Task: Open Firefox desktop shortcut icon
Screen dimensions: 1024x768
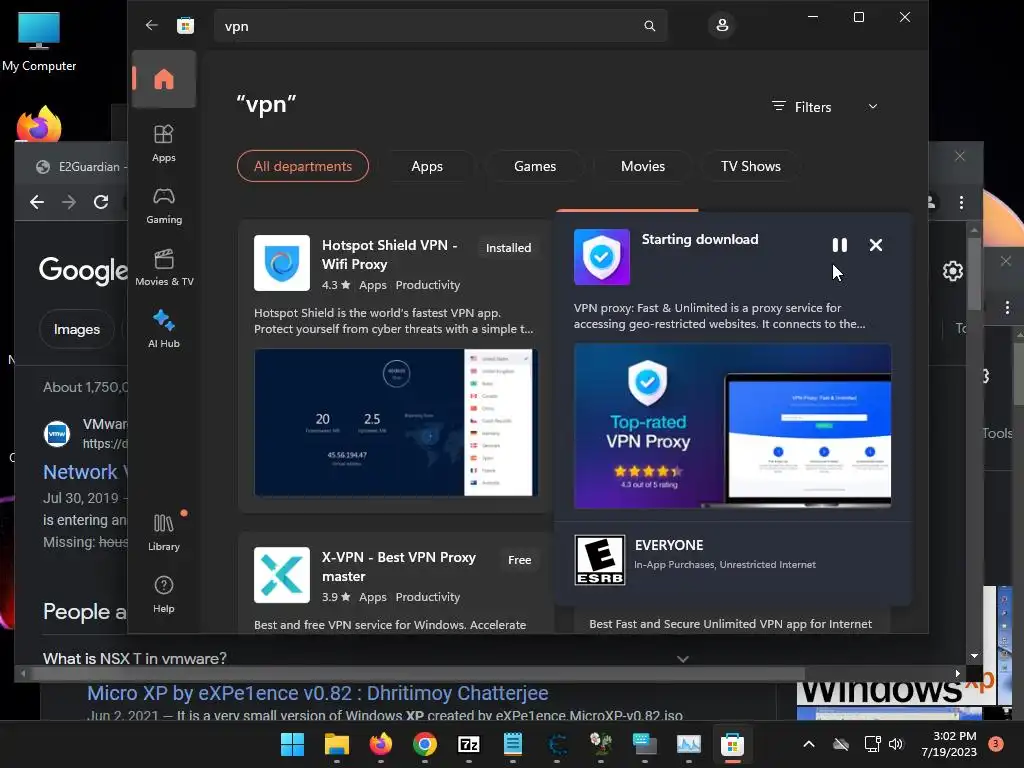Action: pyautogui.click(x=39, y=123)
